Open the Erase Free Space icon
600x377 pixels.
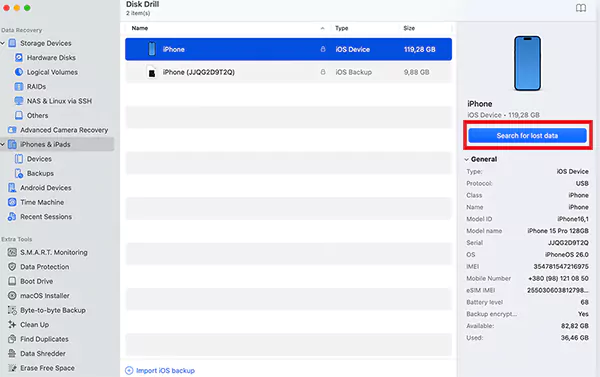tap(12, 368)
